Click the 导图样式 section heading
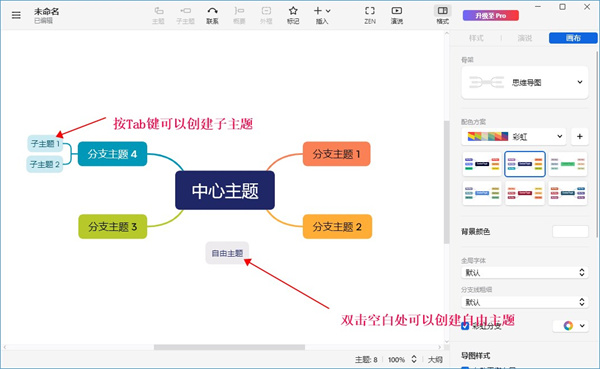The height and width of the screenshot is (369, 600). point(476,356)
